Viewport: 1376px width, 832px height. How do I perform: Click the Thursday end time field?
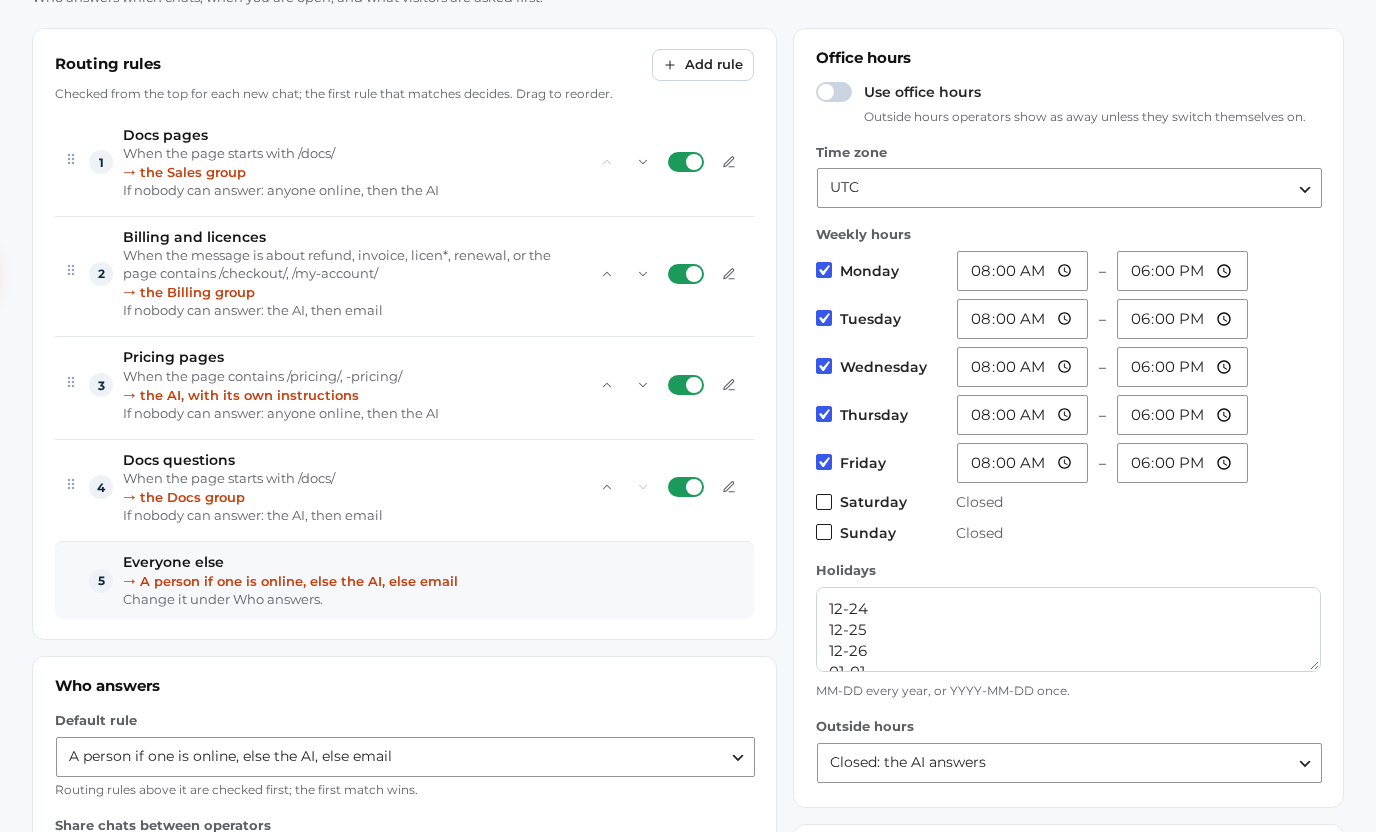point(1182,415)
